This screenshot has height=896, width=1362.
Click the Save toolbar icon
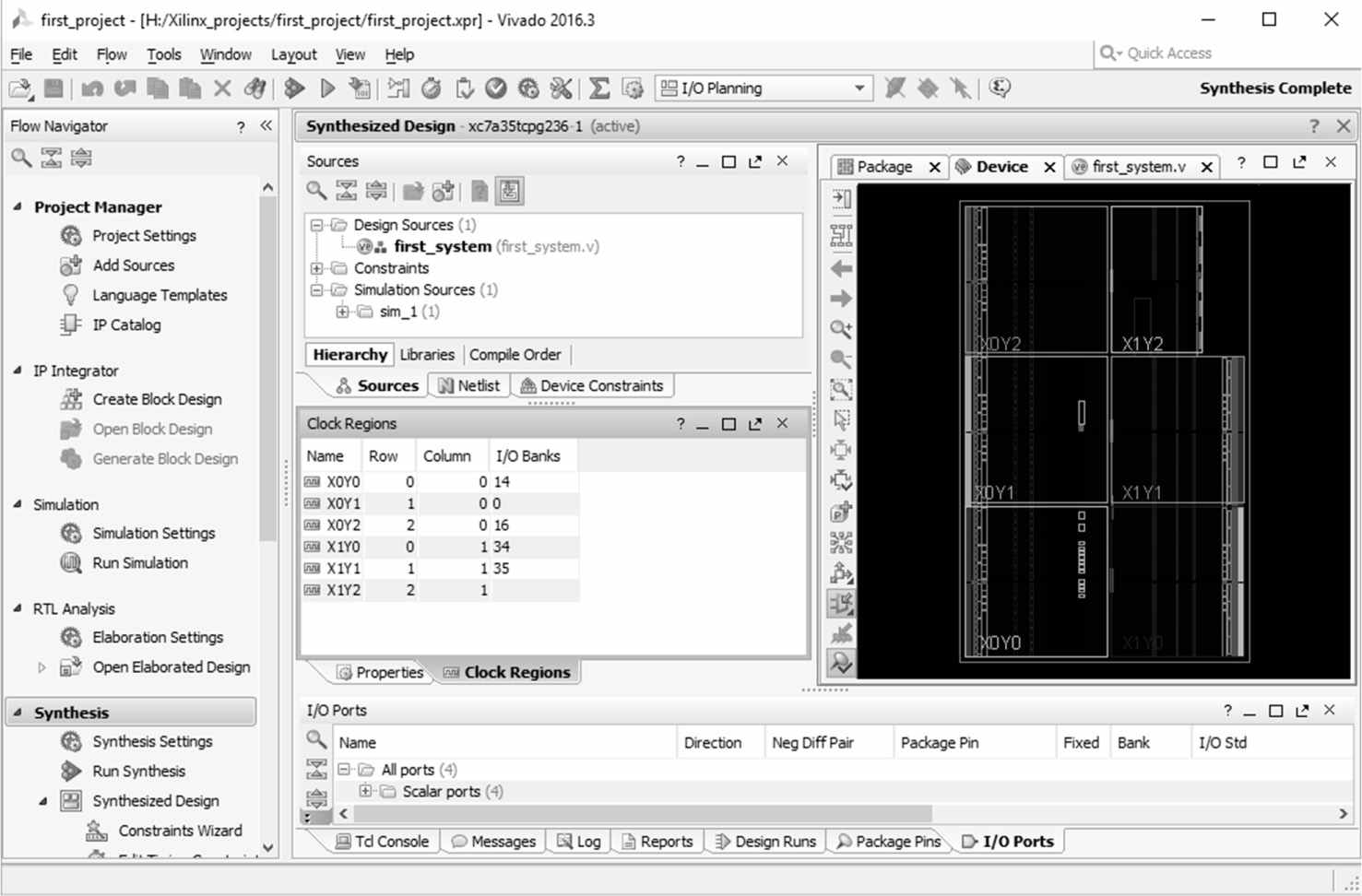pyautogui.click(x=53, y=88)
